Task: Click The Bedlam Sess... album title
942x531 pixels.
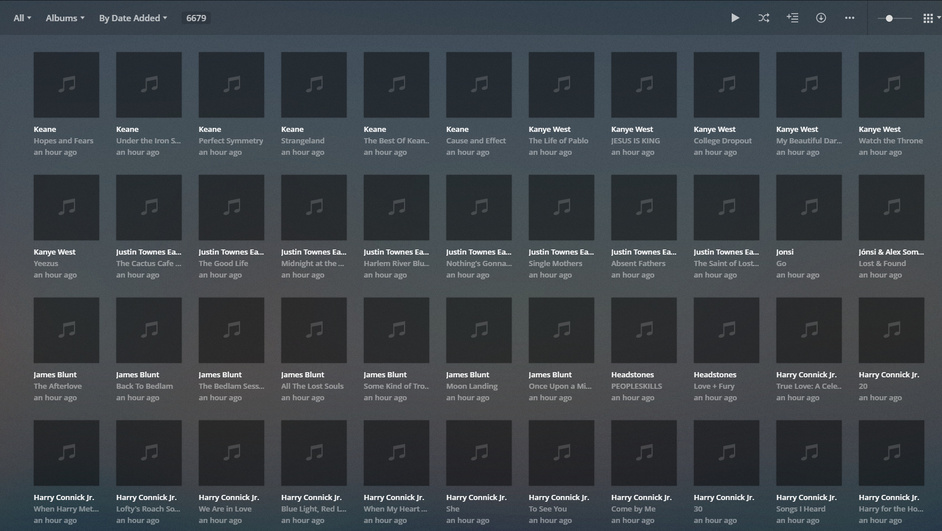Action: 231,386
